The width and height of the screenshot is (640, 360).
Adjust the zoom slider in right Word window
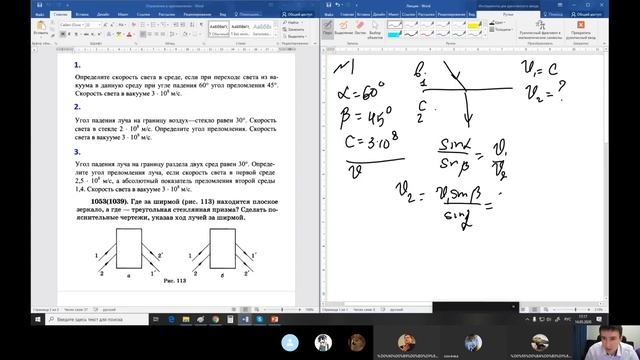pos(576,310)
